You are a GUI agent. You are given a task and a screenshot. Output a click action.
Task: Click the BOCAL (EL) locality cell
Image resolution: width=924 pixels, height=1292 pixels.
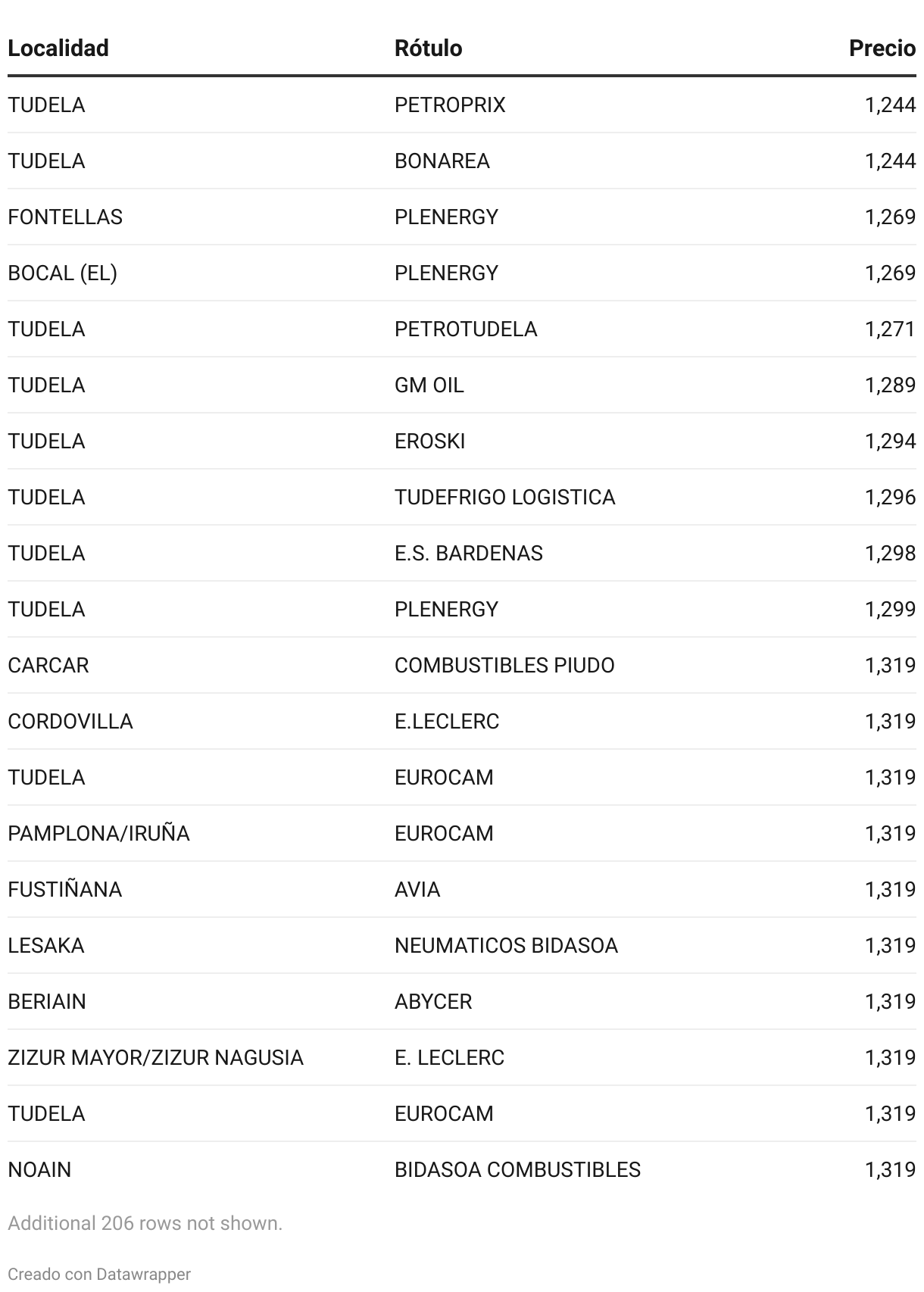click(x=63, y=273)
